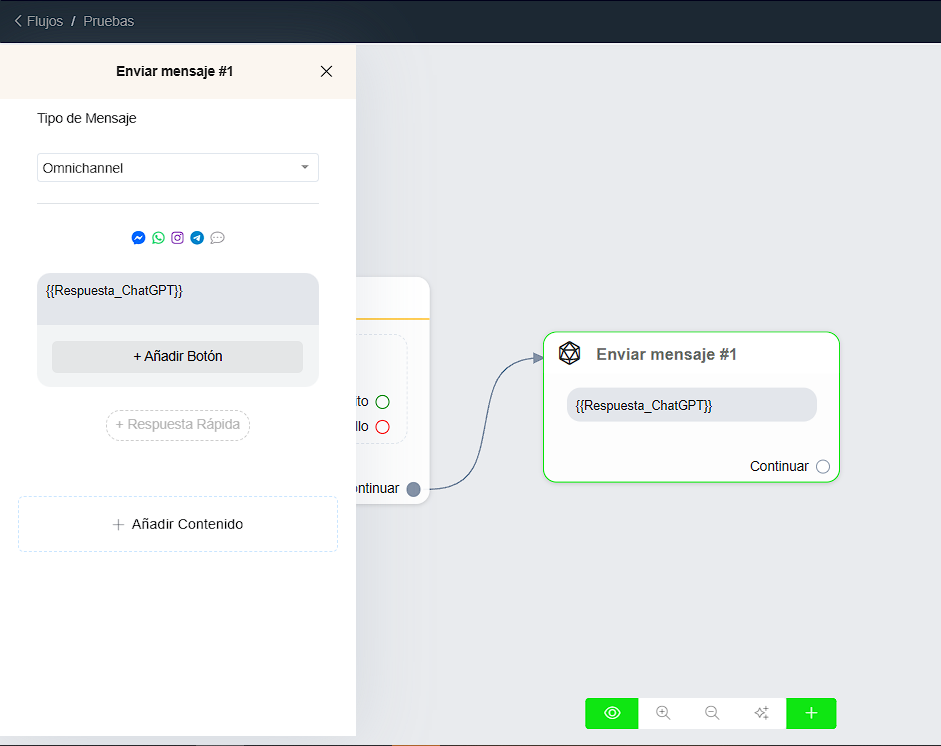This screenshot has height=746, width=941.
Task: Click Añadir Contenido to add content
Action: tap(178, 524)
